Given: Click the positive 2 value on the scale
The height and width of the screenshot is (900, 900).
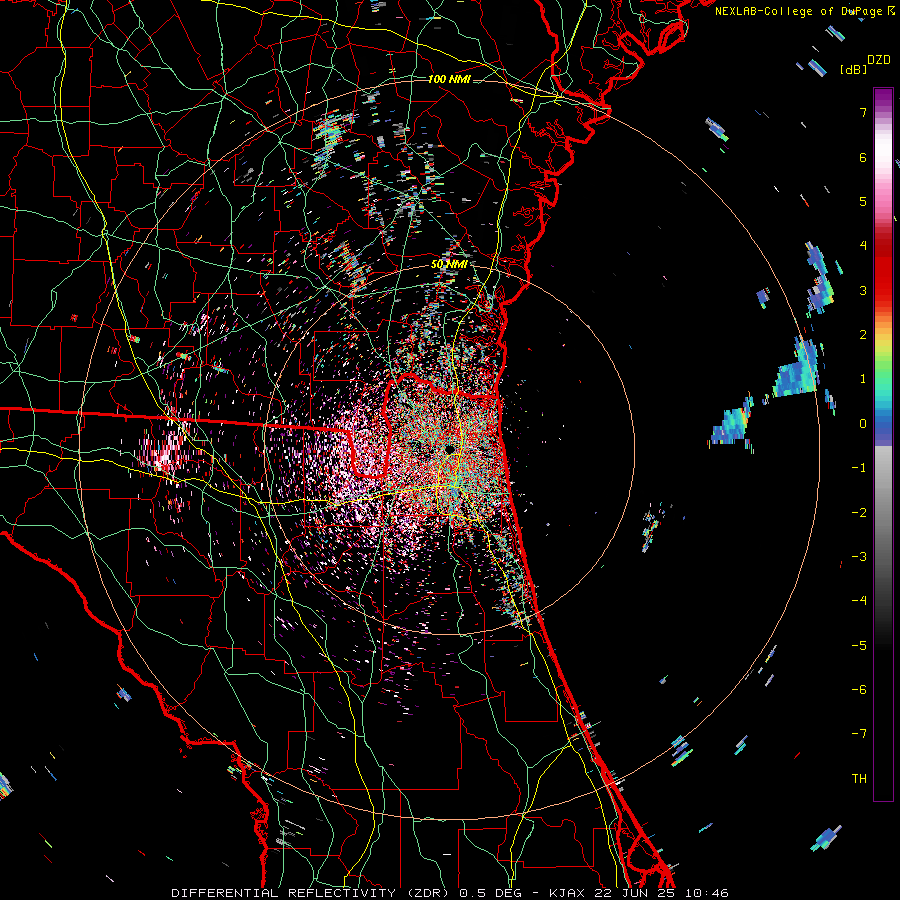Looking at the screenshot, I should (x=863, y=335).
